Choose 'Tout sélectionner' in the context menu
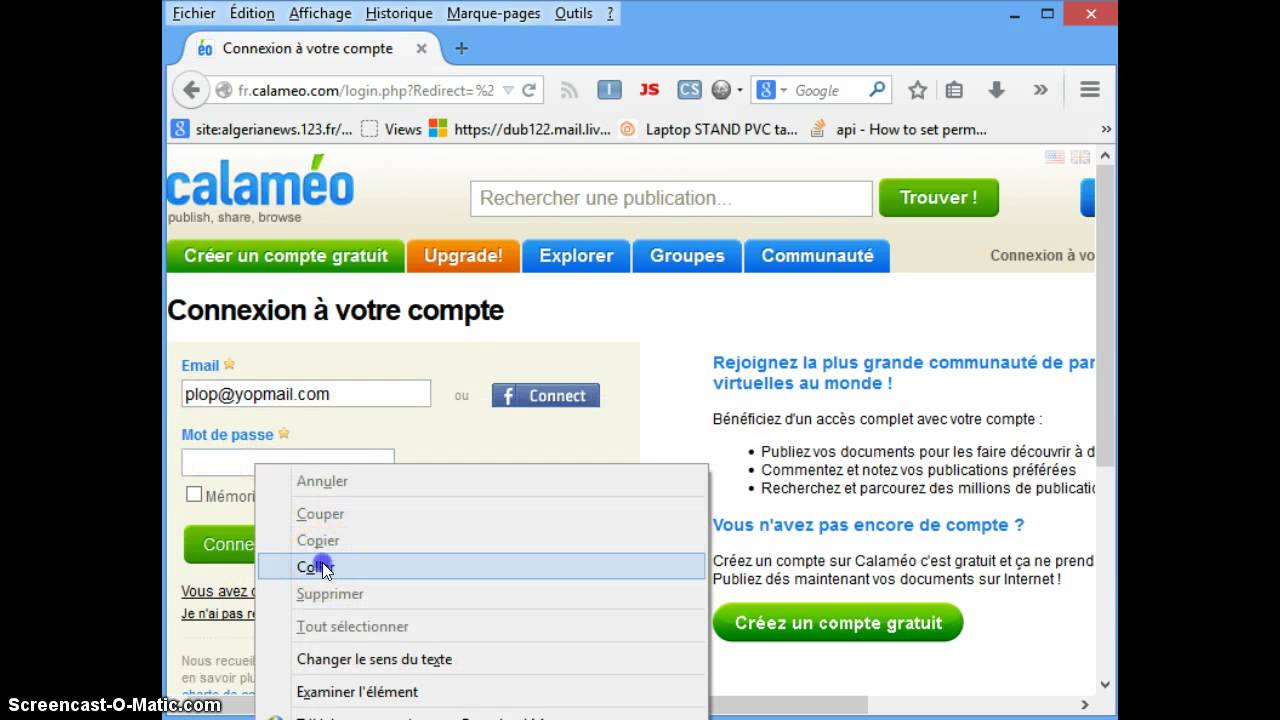1280x720 pixels. click(481, 627)
